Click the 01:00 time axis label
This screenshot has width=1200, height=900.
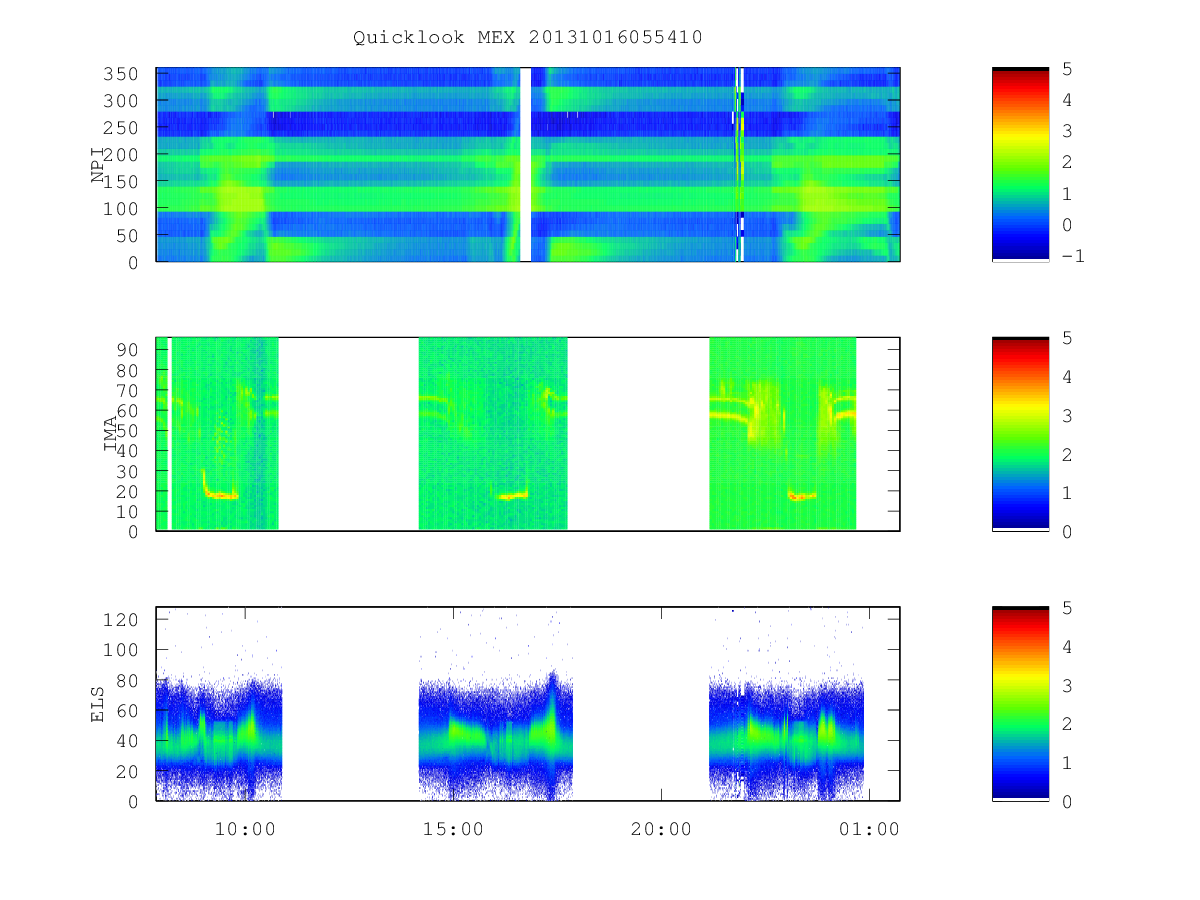click(869, 829)
